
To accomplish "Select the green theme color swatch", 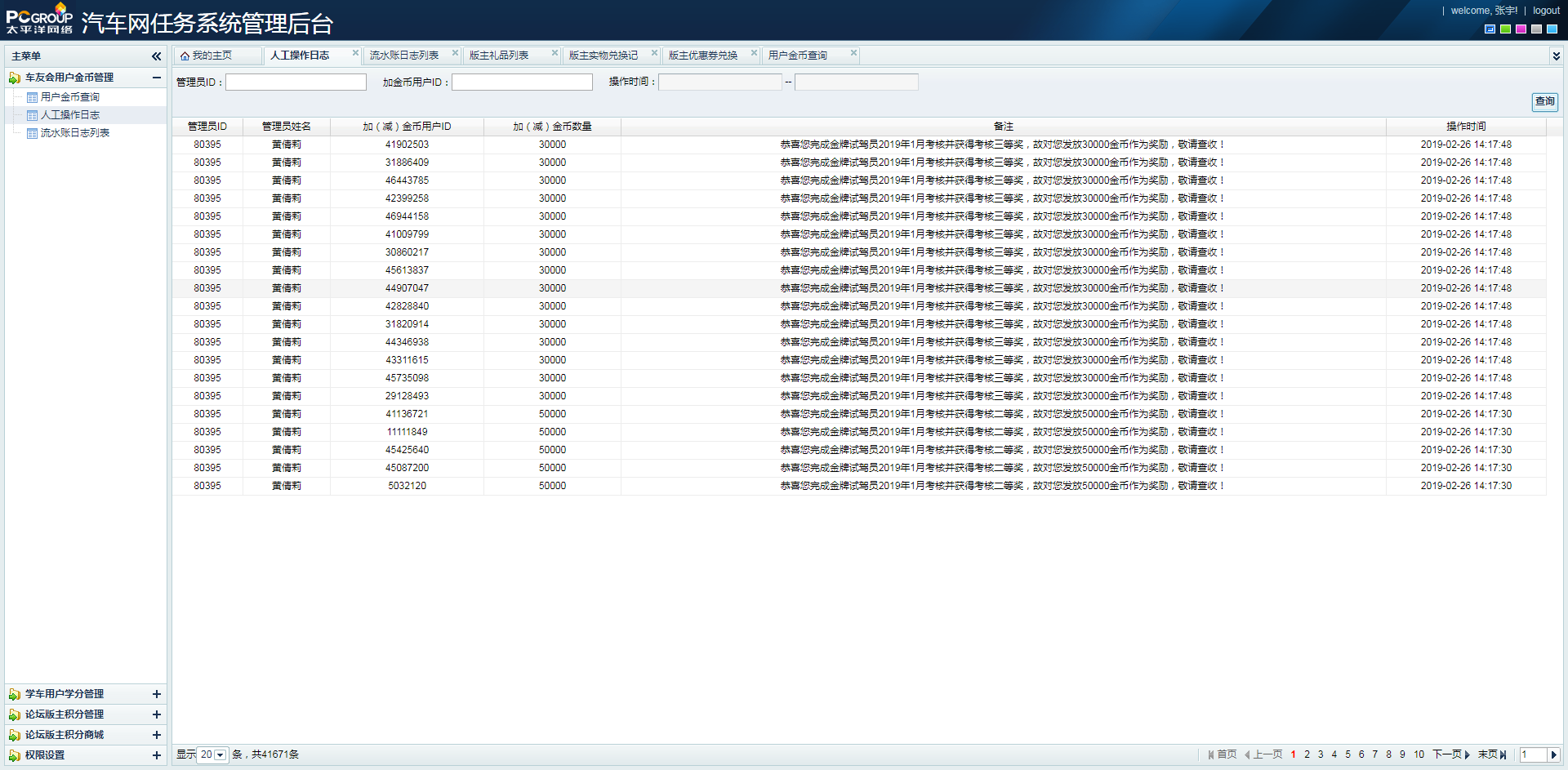I will click(x=1505, y=29).
